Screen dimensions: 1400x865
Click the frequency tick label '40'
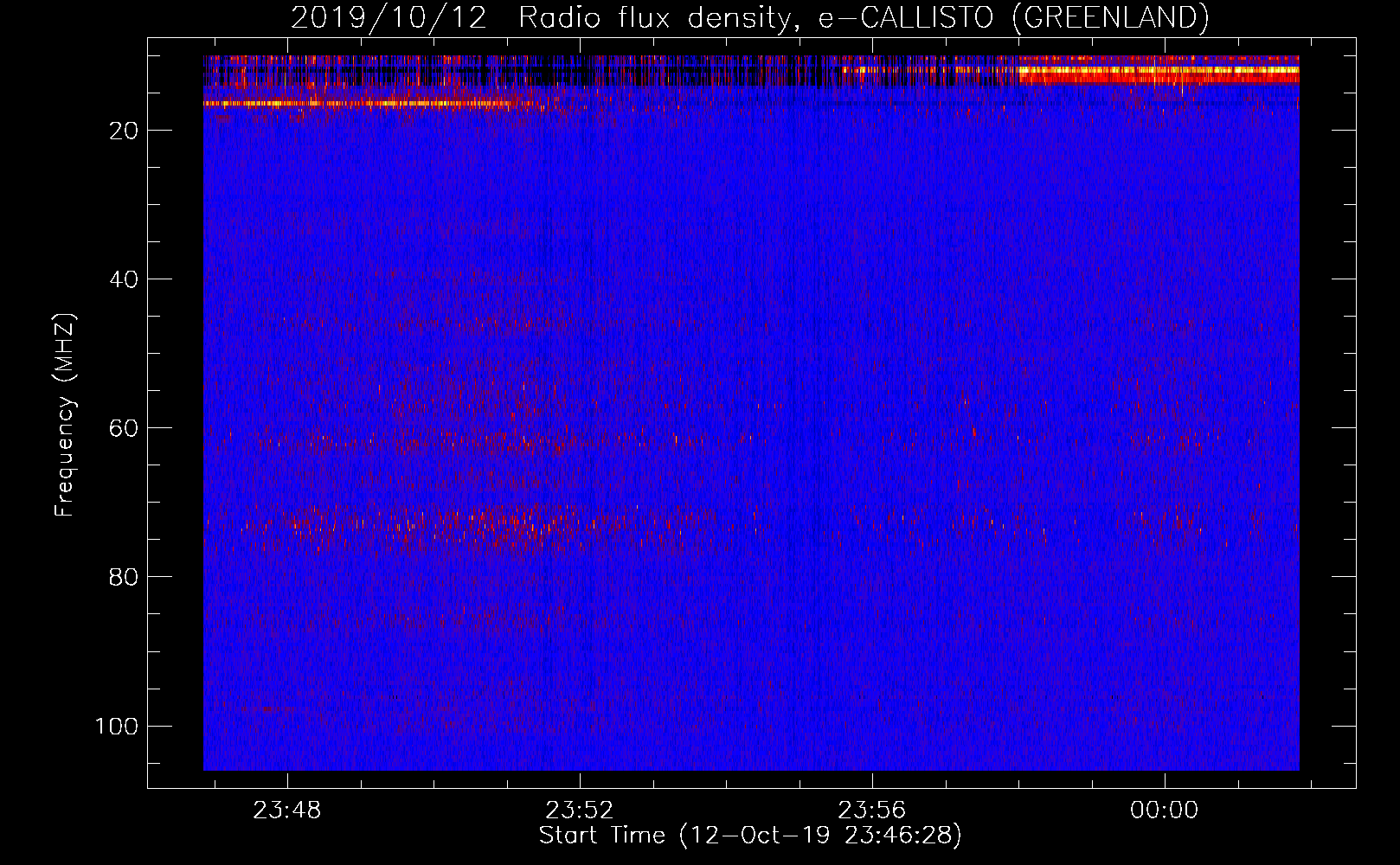[x=125, y=279]
